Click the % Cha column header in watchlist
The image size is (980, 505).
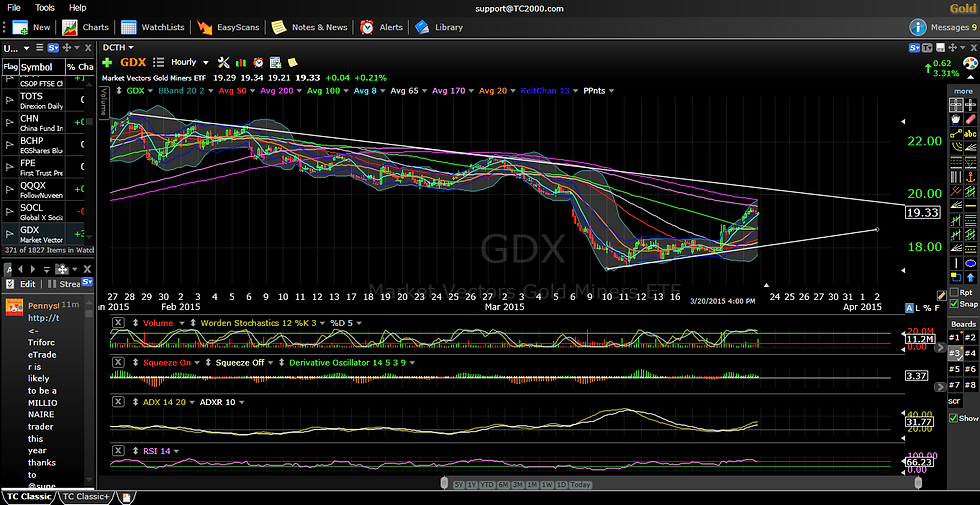coord(80,67)
